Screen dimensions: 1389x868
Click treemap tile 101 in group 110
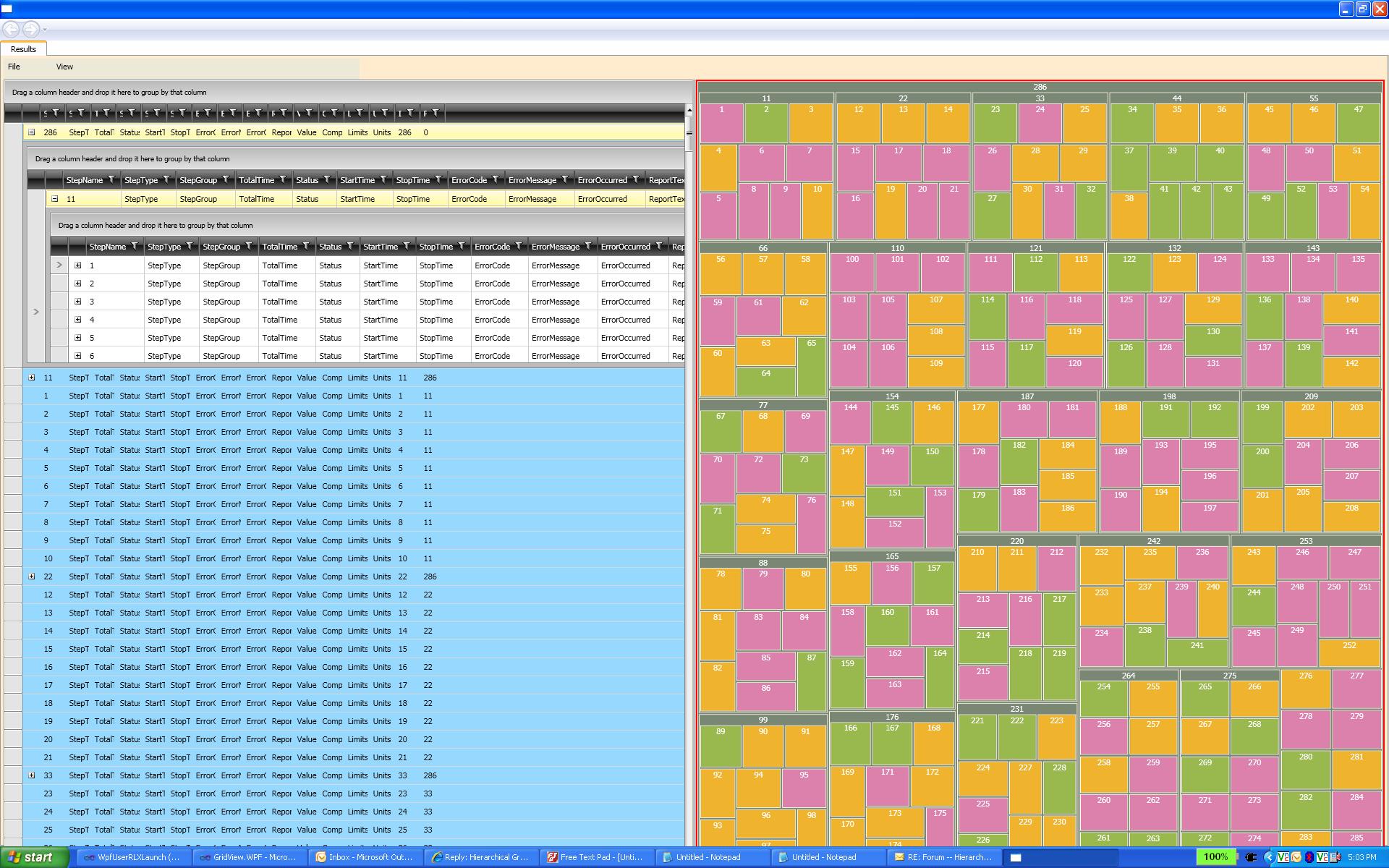pos(897,272)
